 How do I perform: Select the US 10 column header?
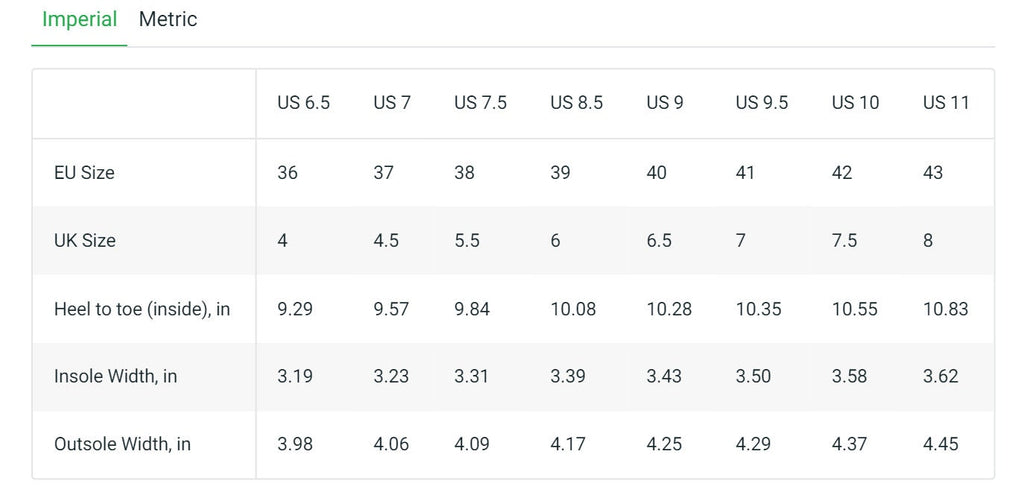click(856, 103)
